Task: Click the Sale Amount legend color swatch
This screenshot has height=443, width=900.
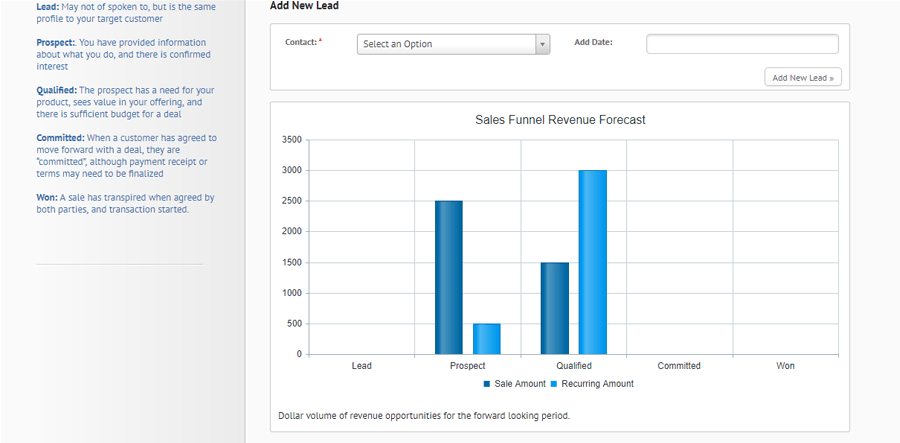Action: (487, 384)
